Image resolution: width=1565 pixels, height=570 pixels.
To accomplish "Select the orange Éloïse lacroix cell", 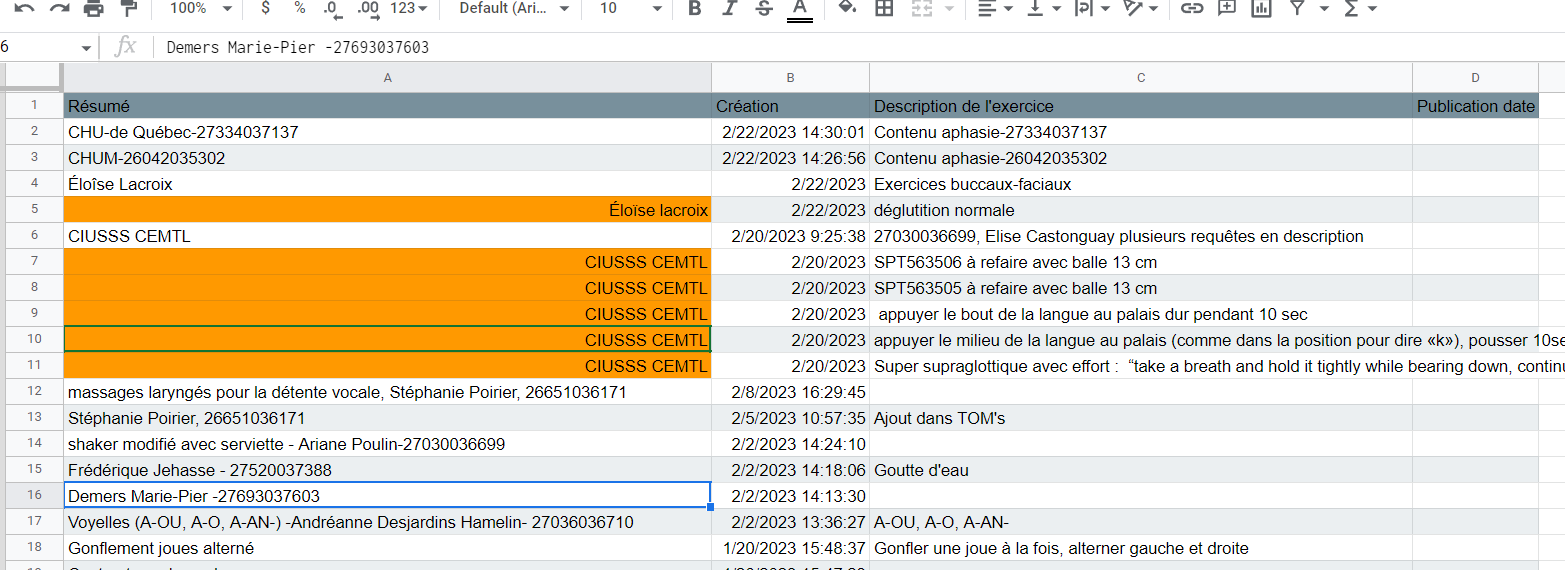I will 387,210.
